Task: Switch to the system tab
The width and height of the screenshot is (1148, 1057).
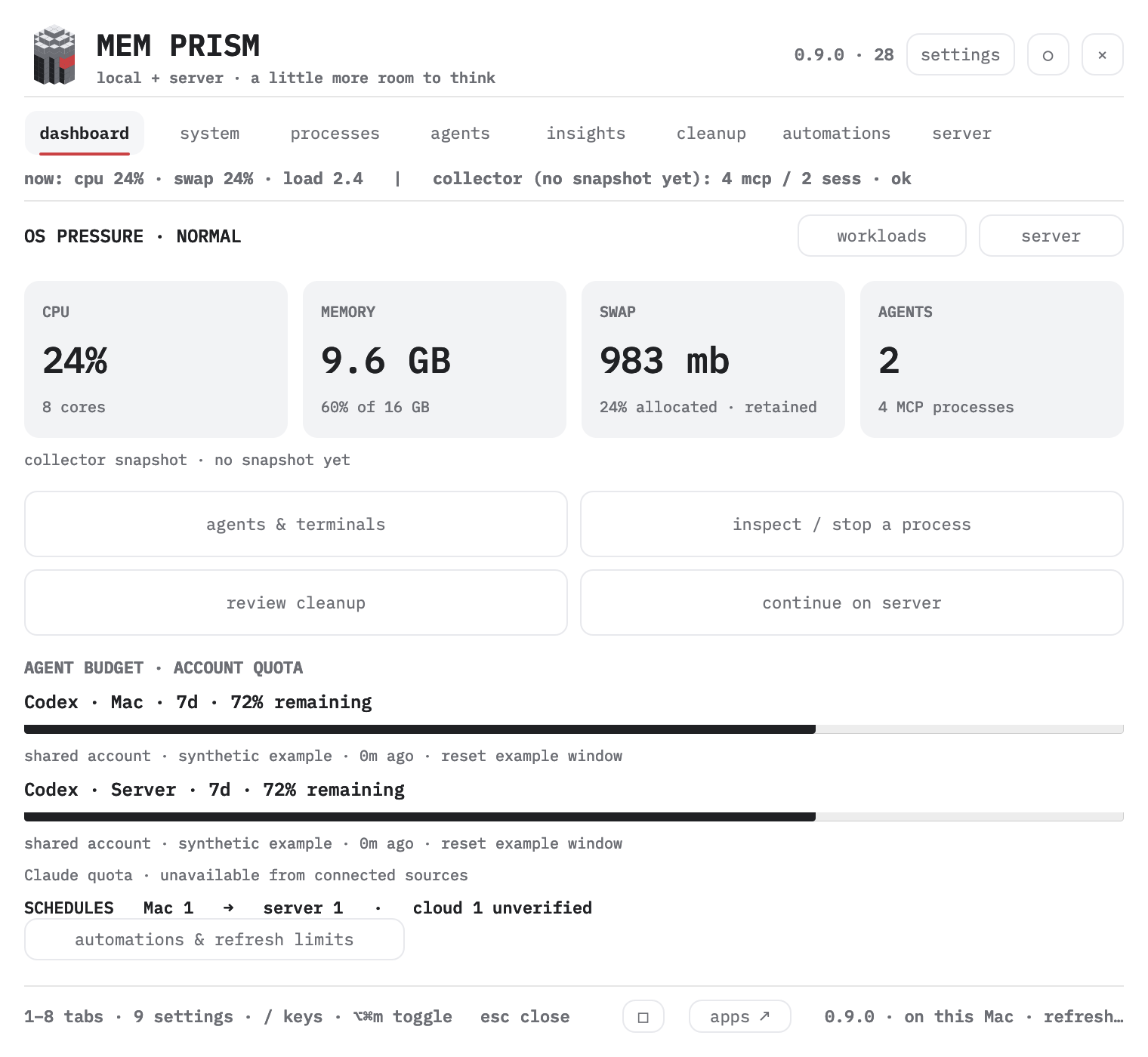Action: (x=210, y=134)
